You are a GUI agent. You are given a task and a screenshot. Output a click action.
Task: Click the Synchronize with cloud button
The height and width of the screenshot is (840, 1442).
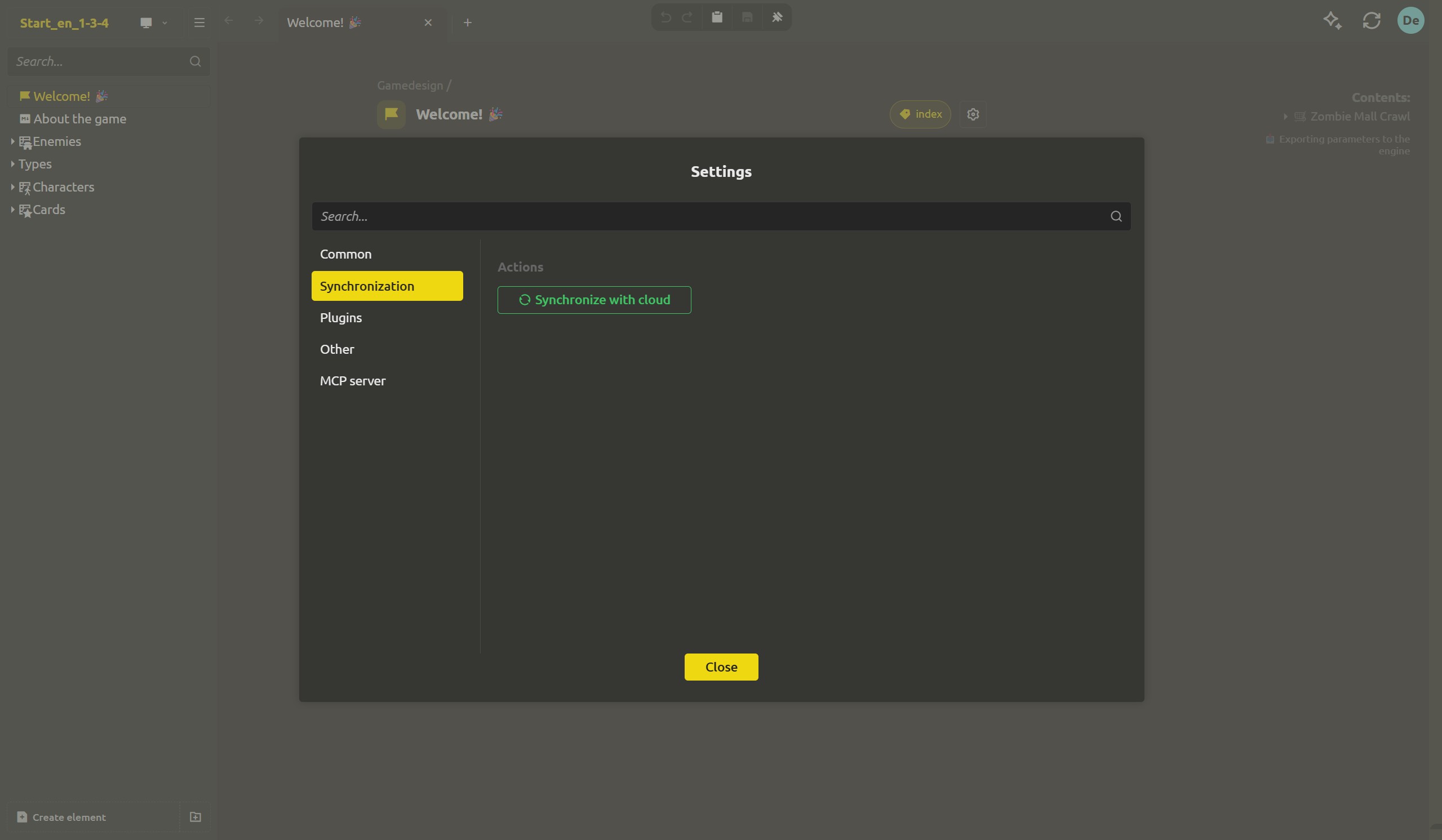[x=594, y=300]
